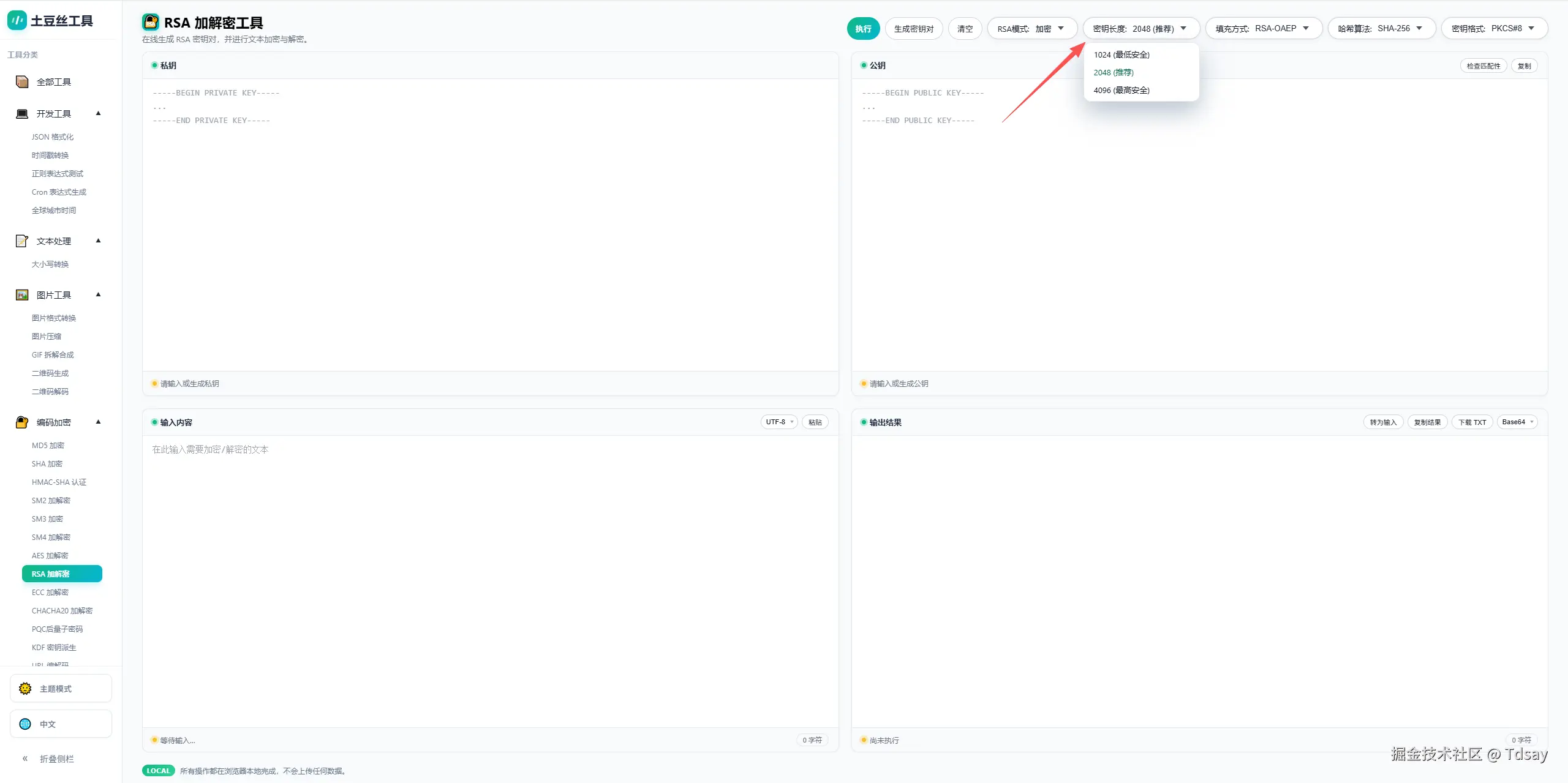Viewport: 1568px width, 783px height.
Task: Collapse the 图片工具 category arrow
Action: tap(98, 294)
